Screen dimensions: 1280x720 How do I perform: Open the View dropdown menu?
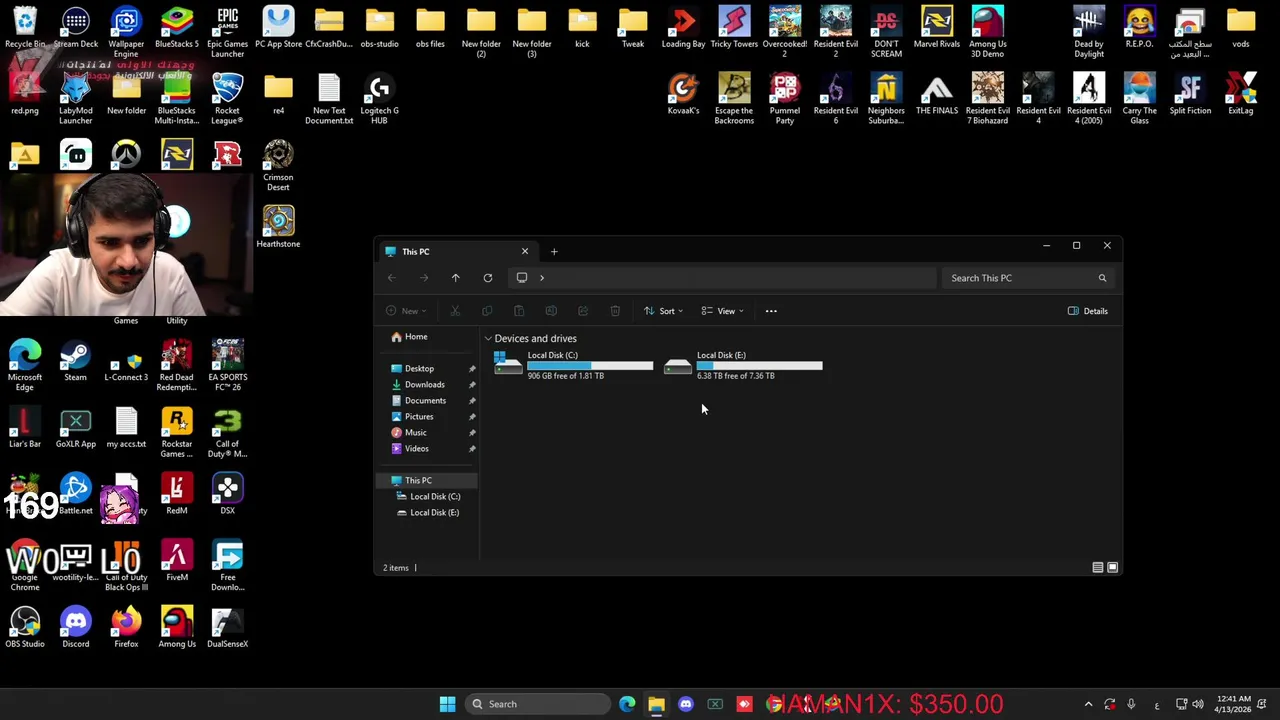(x=722, y=311)
